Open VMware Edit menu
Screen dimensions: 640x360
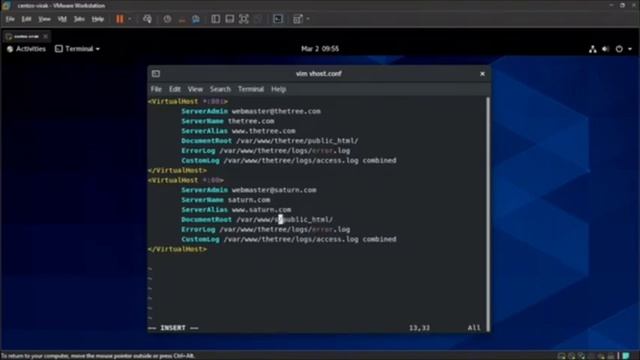[x=27, y=19]
